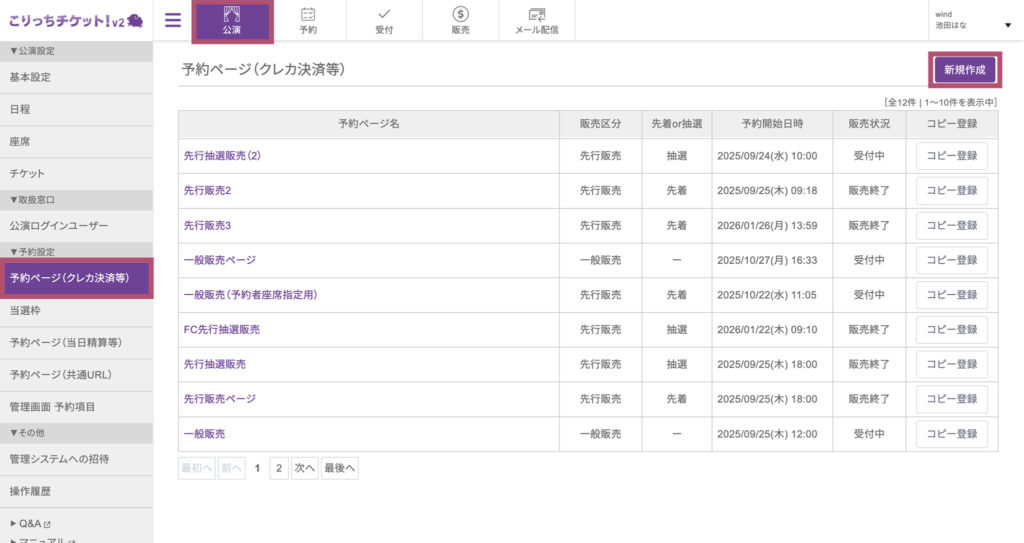1024x543 pixels.
Task: Click the hamburger menu icon
Action: point(173,20)
